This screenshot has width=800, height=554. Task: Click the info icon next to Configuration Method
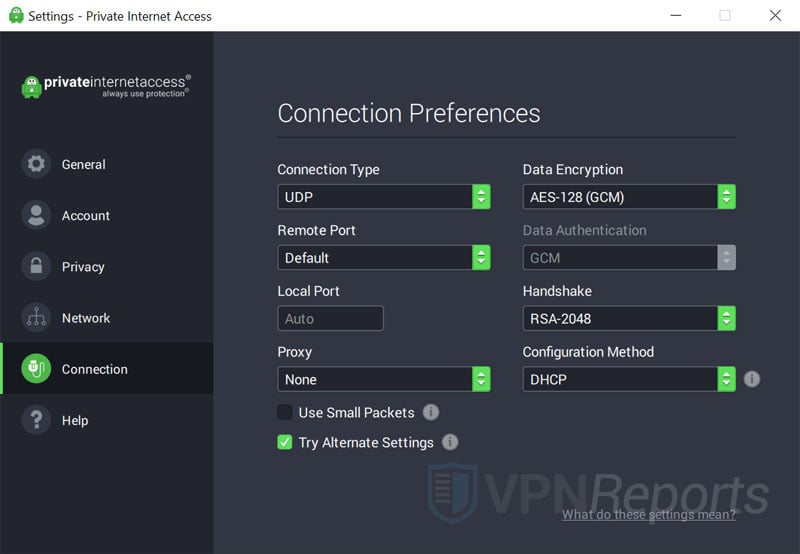coord(752,379)
